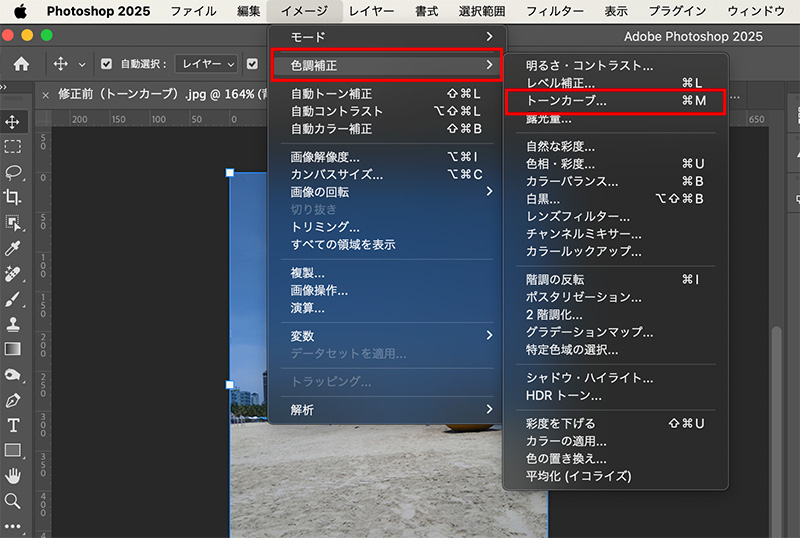Viewport: 800px width, 538px height.
Task: Select the Hand tool
Action: 12,476
